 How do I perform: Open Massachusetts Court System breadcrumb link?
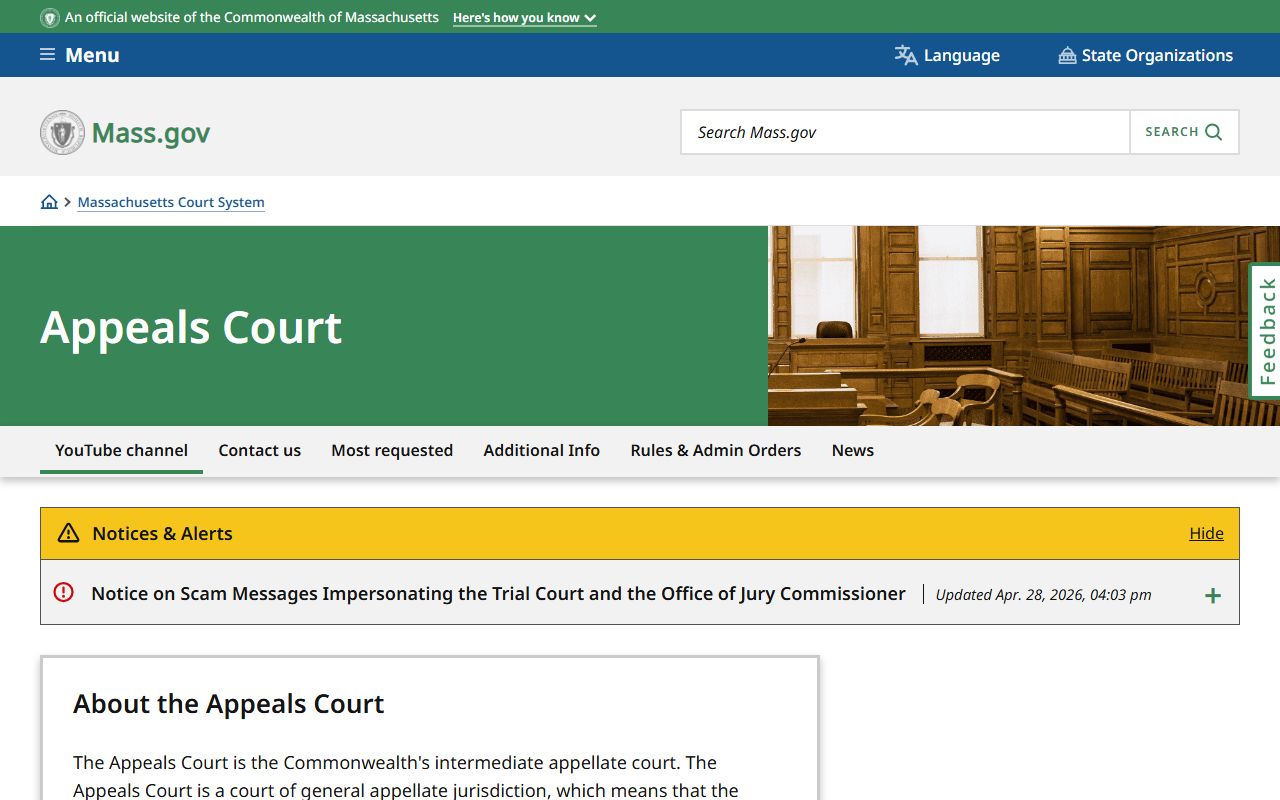(x=171, y=202)
